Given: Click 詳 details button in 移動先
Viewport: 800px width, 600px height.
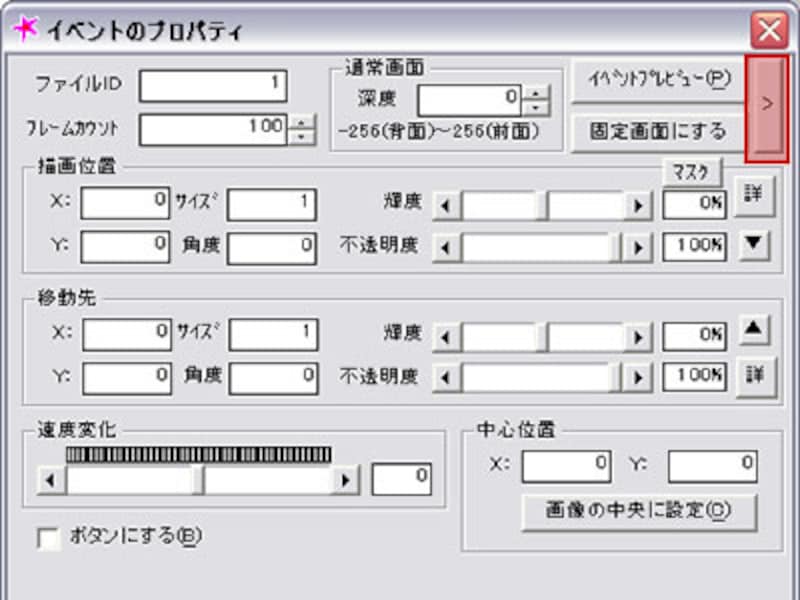Looking at the screenshot, I should [756, 378].
